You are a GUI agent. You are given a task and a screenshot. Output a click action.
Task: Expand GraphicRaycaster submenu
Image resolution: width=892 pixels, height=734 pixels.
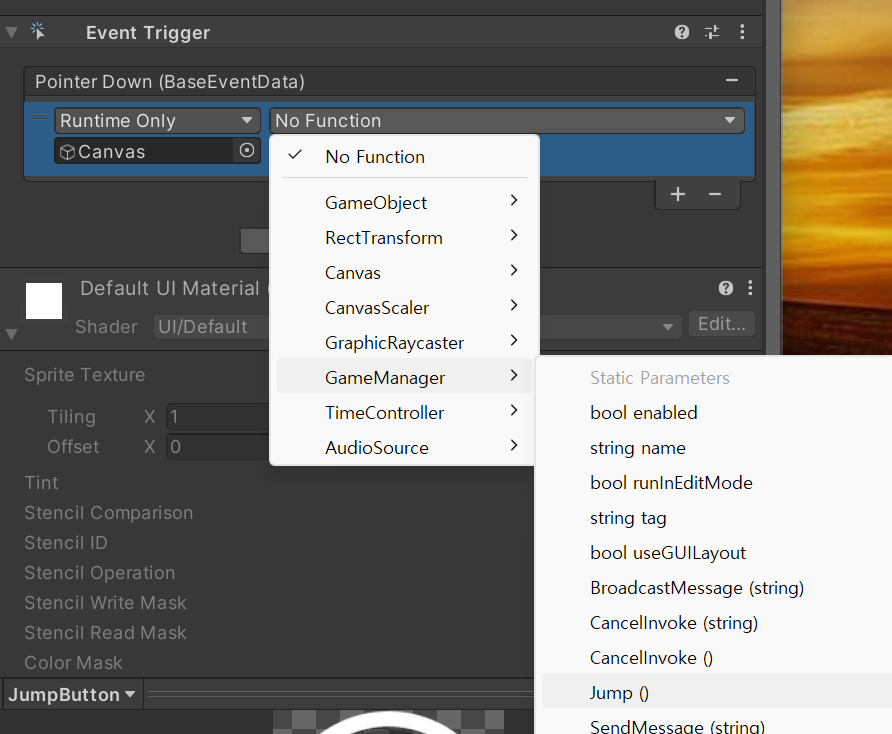coord(404,343)
